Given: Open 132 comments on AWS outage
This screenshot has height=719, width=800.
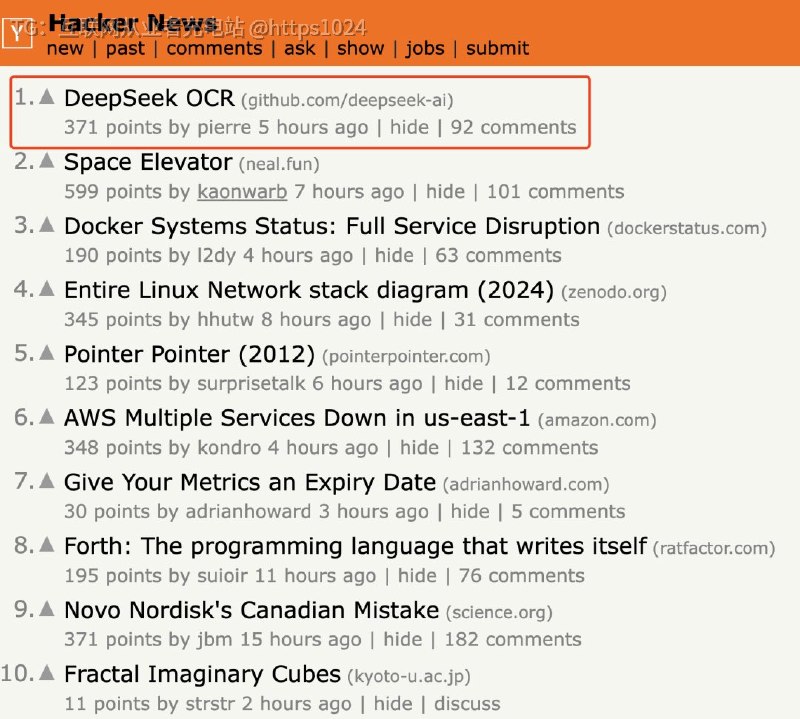Looking at the screenshot, I should (530, 448).
